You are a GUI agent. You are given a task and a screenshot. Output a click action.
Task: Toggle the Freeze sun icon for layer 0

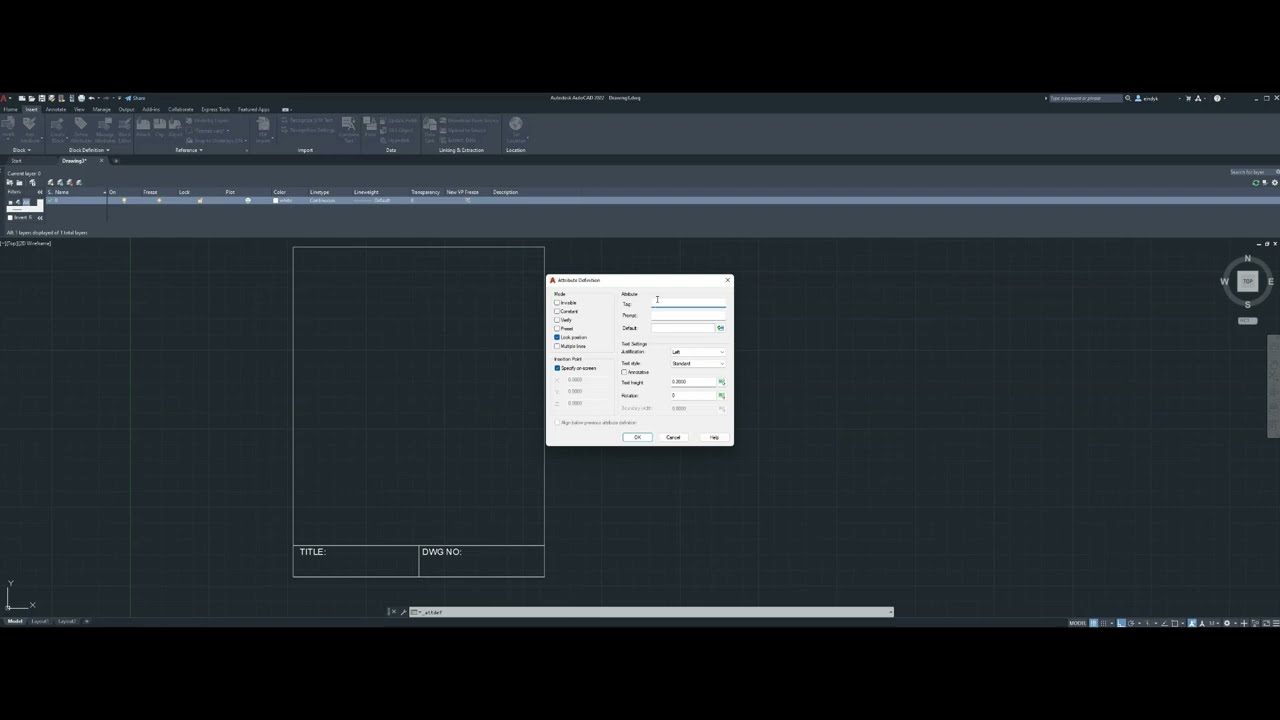(x=159, y=200)
